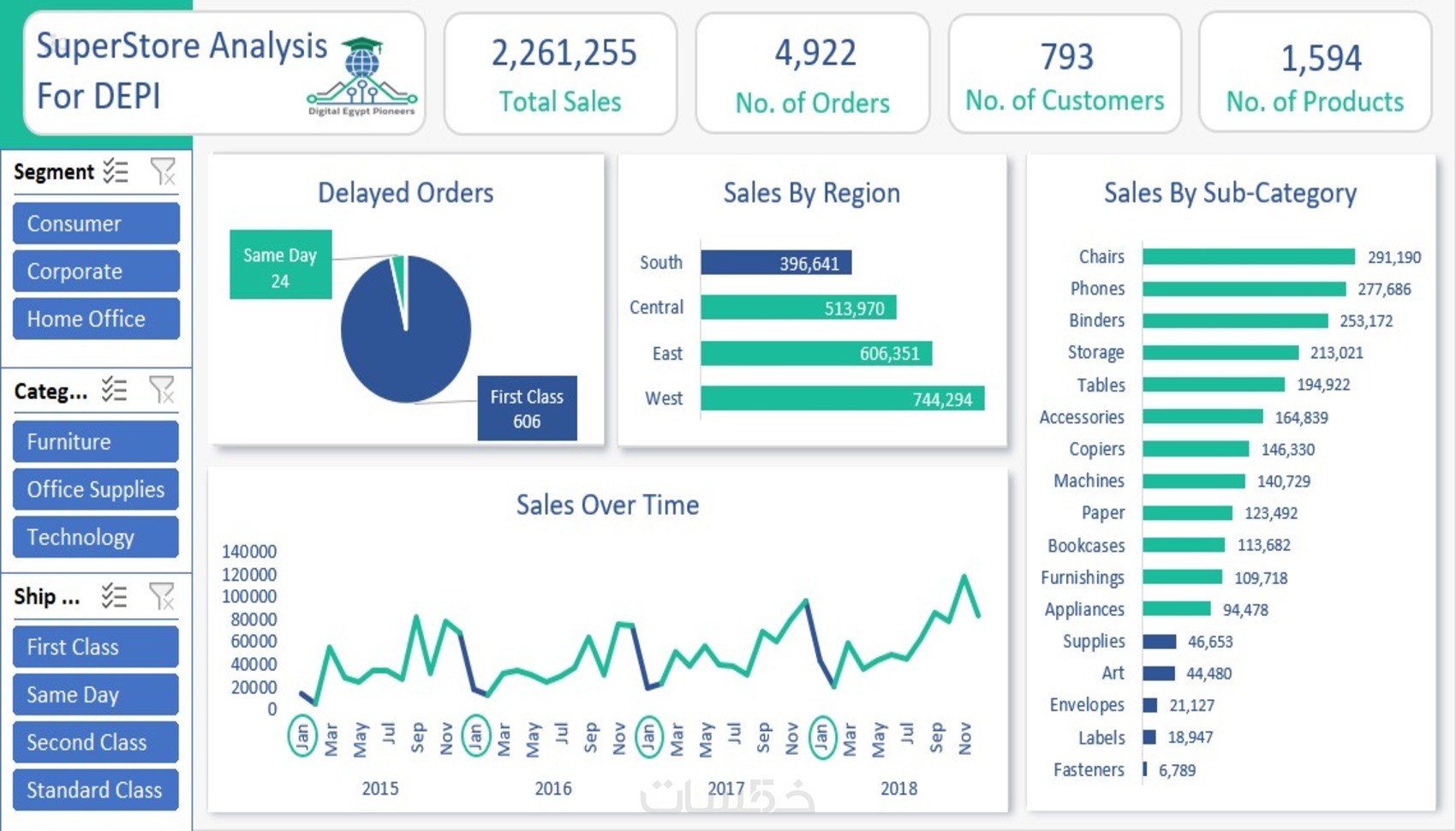Viewport: 1456px width, 831px height.
Task: Filter by the Corporate segment
Action: coord(96,272)
